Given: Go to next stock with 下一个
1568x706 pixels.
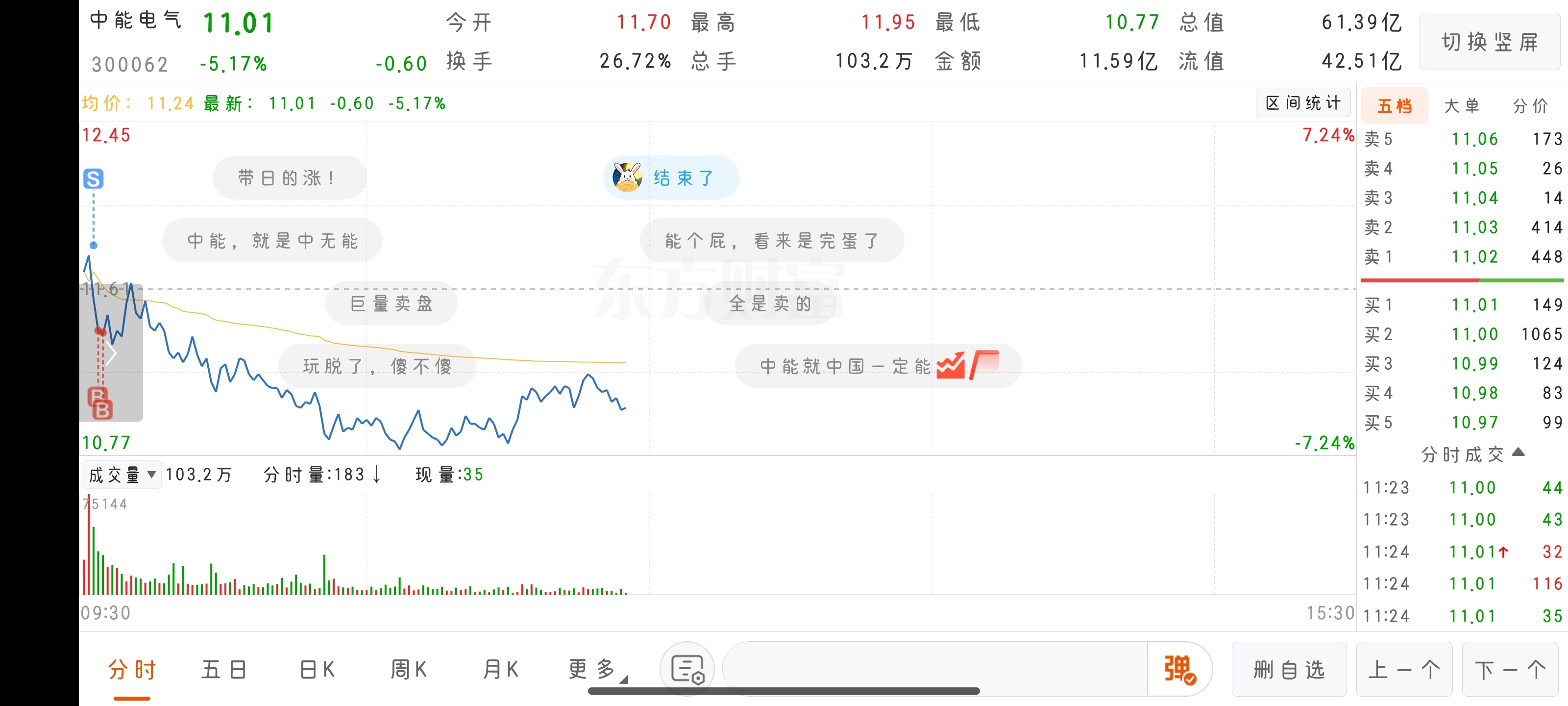Looking at the screenshot, I should (1510, 669).
